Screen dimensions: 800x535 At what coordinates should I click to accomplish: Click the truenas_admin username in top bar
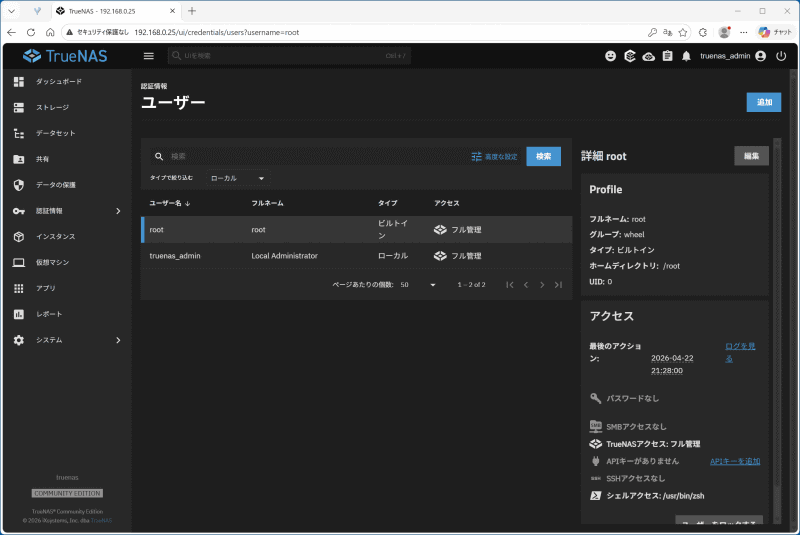pos(724,56)
